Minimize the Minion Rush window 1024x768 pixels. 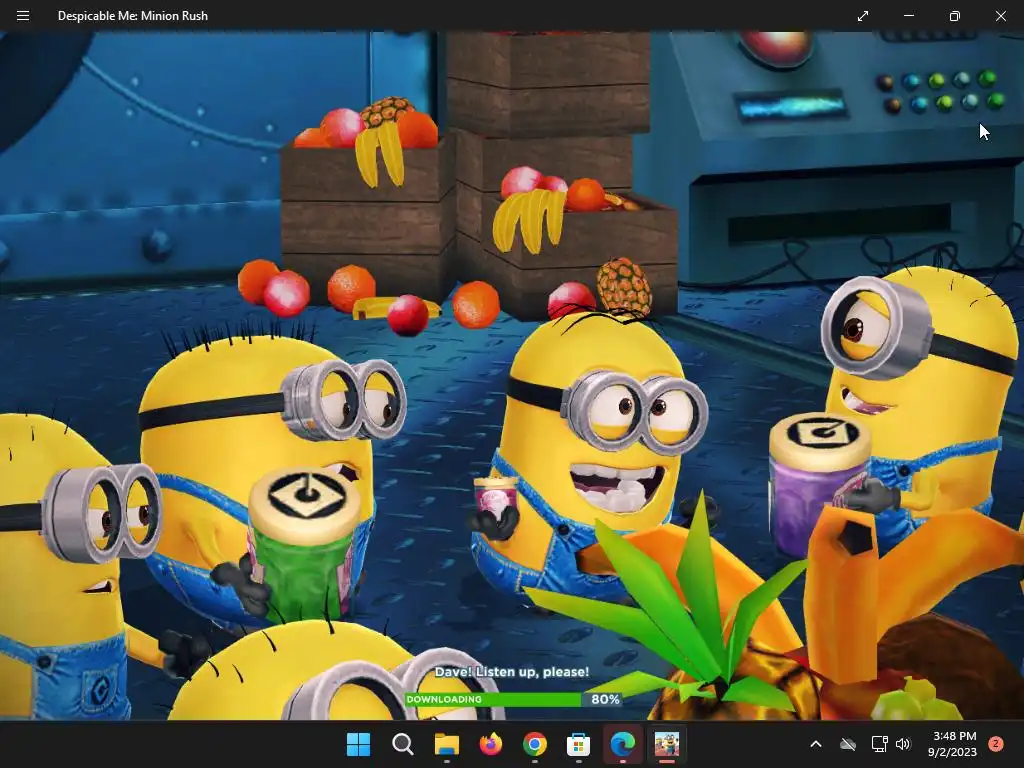point(908,16)
